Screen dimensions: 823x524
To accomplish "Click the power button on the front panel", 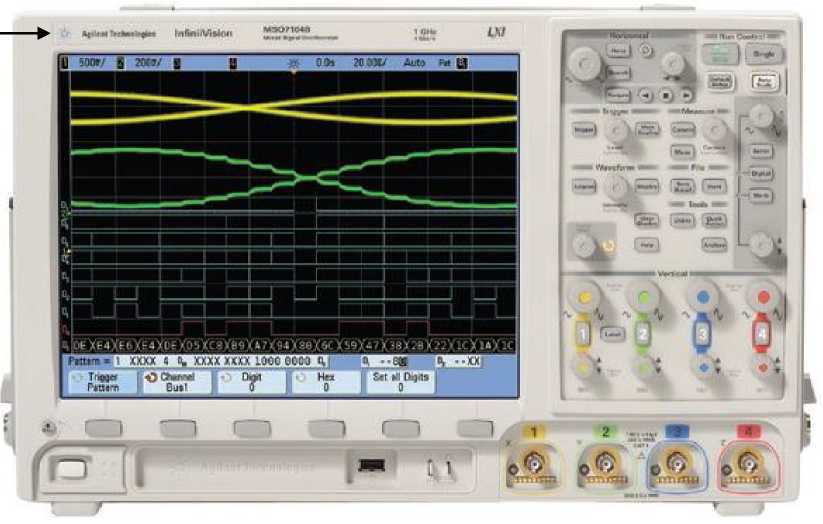I will tap(69, 468).
